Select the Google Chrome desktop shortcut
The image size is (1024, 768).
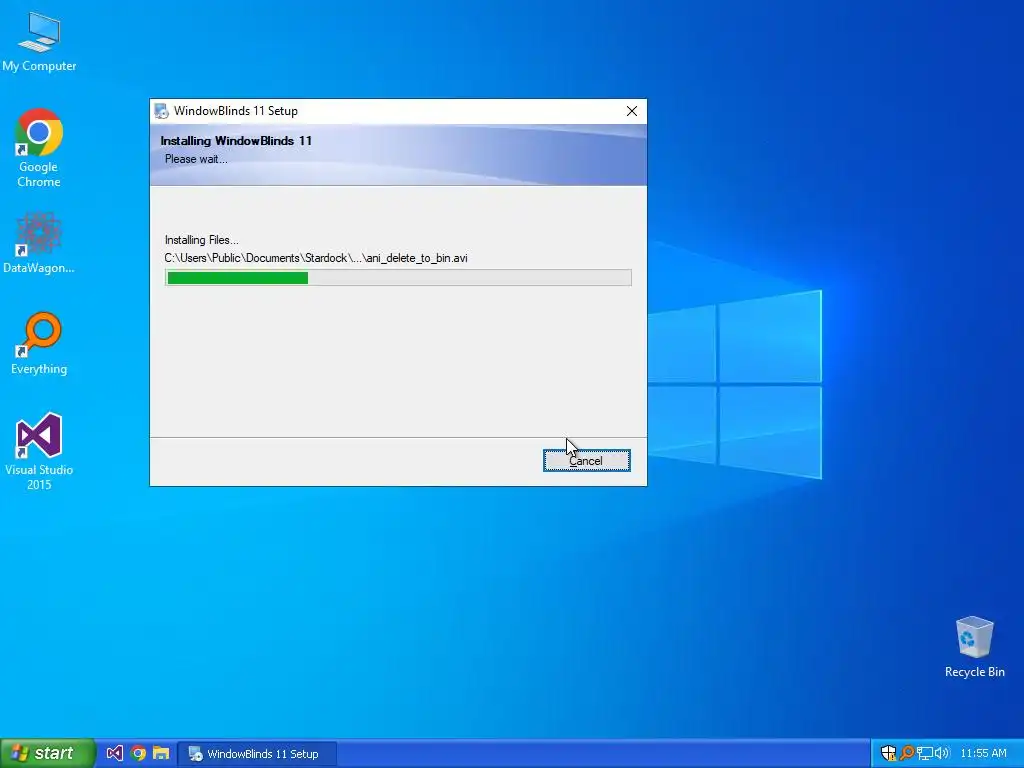(39, 149)
